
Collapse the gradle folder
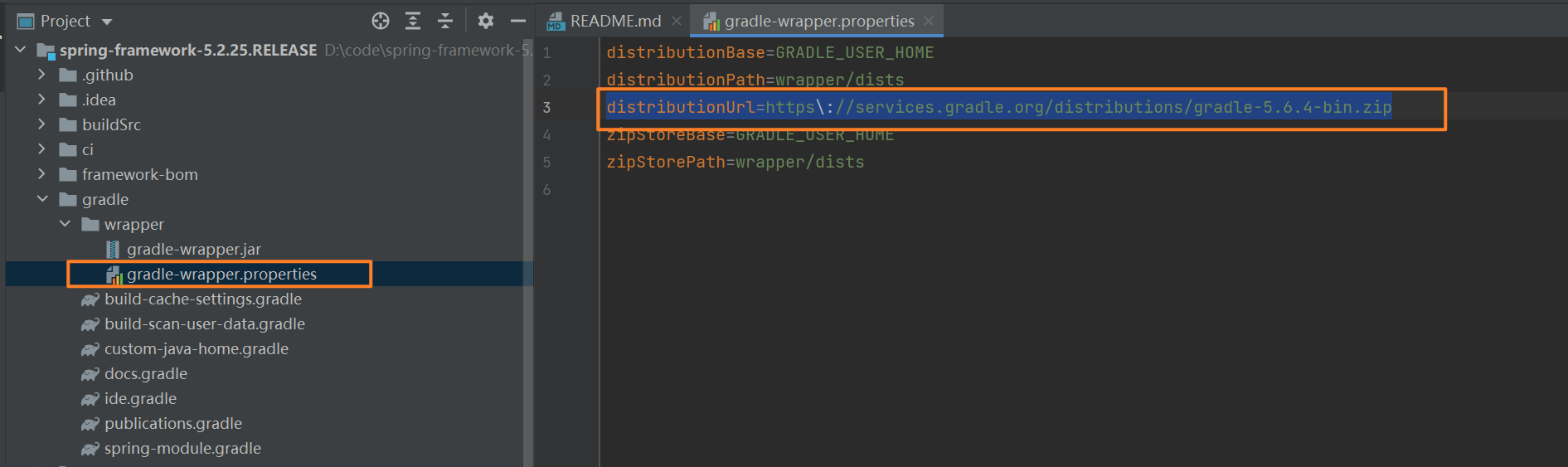(41, 199)
